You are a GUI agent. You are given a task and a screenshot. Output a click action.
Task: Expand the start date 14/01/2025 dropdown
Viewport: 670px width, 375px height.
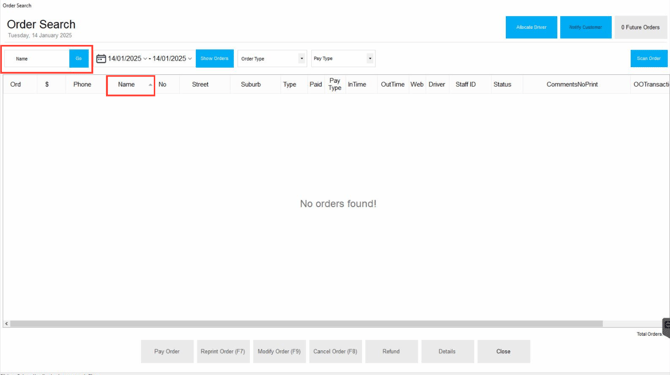click(x=145, y=59)
